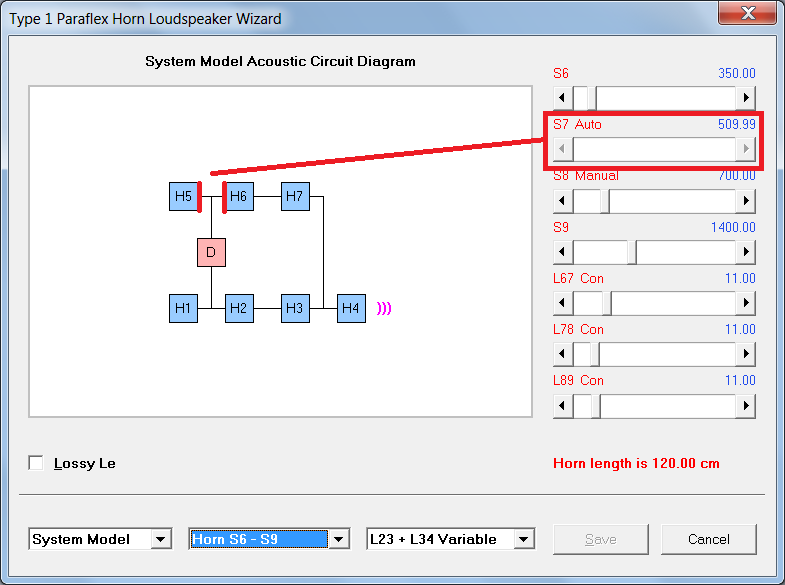785x585 pixels.
Task: Click the Cancel button
Action: point(708,539)
